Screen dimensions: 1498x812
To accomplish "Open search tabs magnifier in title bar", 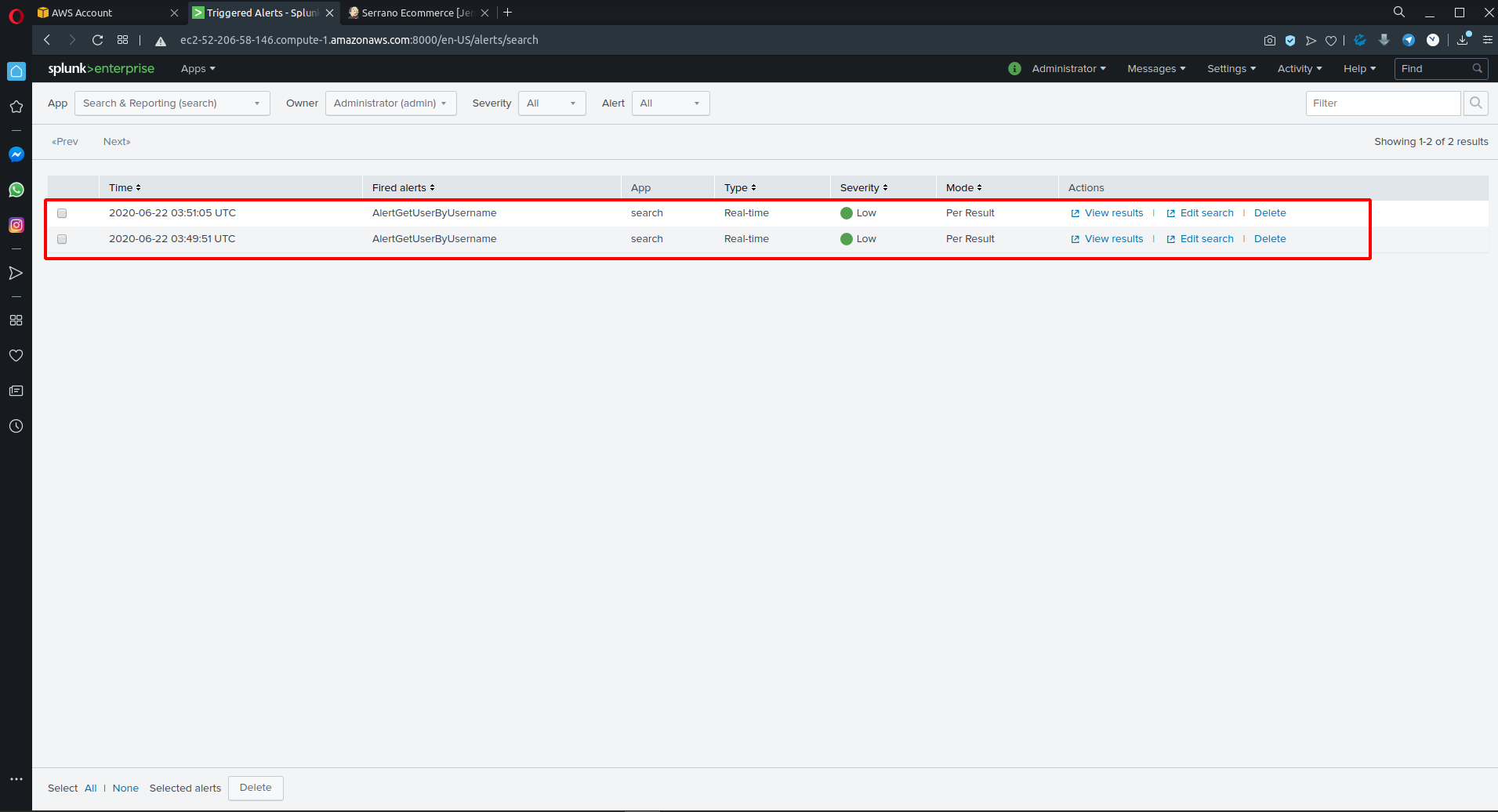I will tap(1399, 12).
